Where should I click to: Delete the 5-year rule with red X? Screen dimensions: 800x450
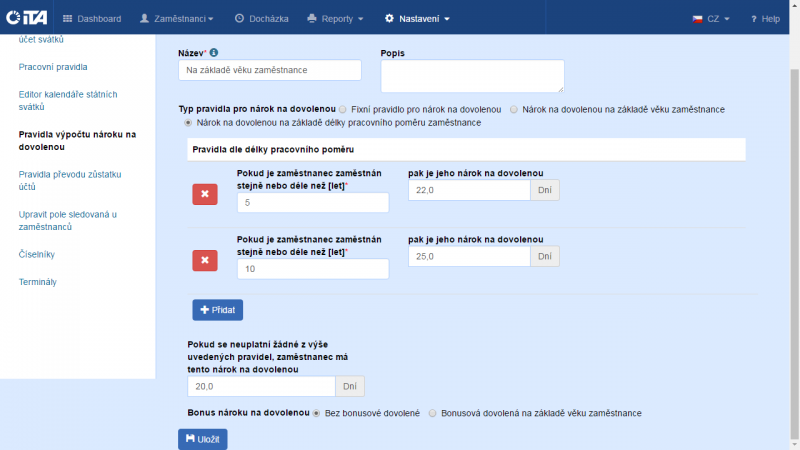point(204,194)
